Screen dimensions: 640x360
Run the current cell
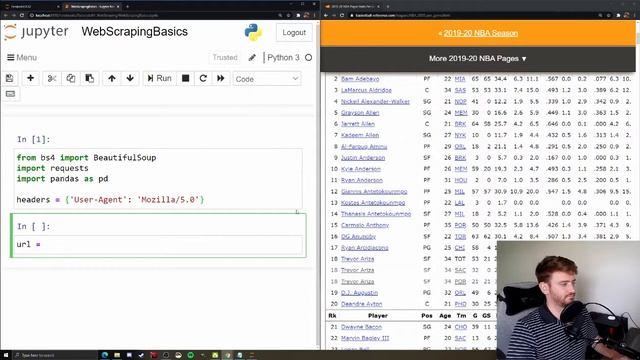click(x=159, y=78)
